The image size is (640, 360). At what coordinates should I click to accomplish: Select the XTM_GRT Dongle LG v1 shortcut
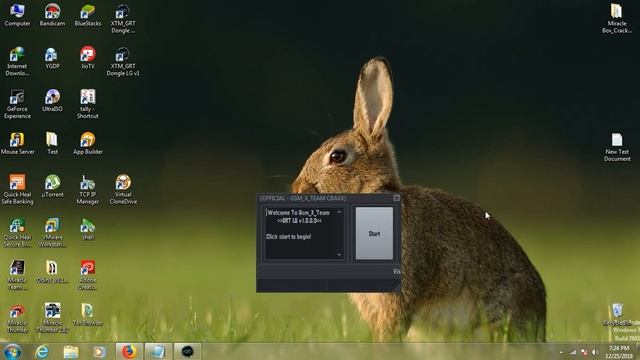[x=123, y=61]
